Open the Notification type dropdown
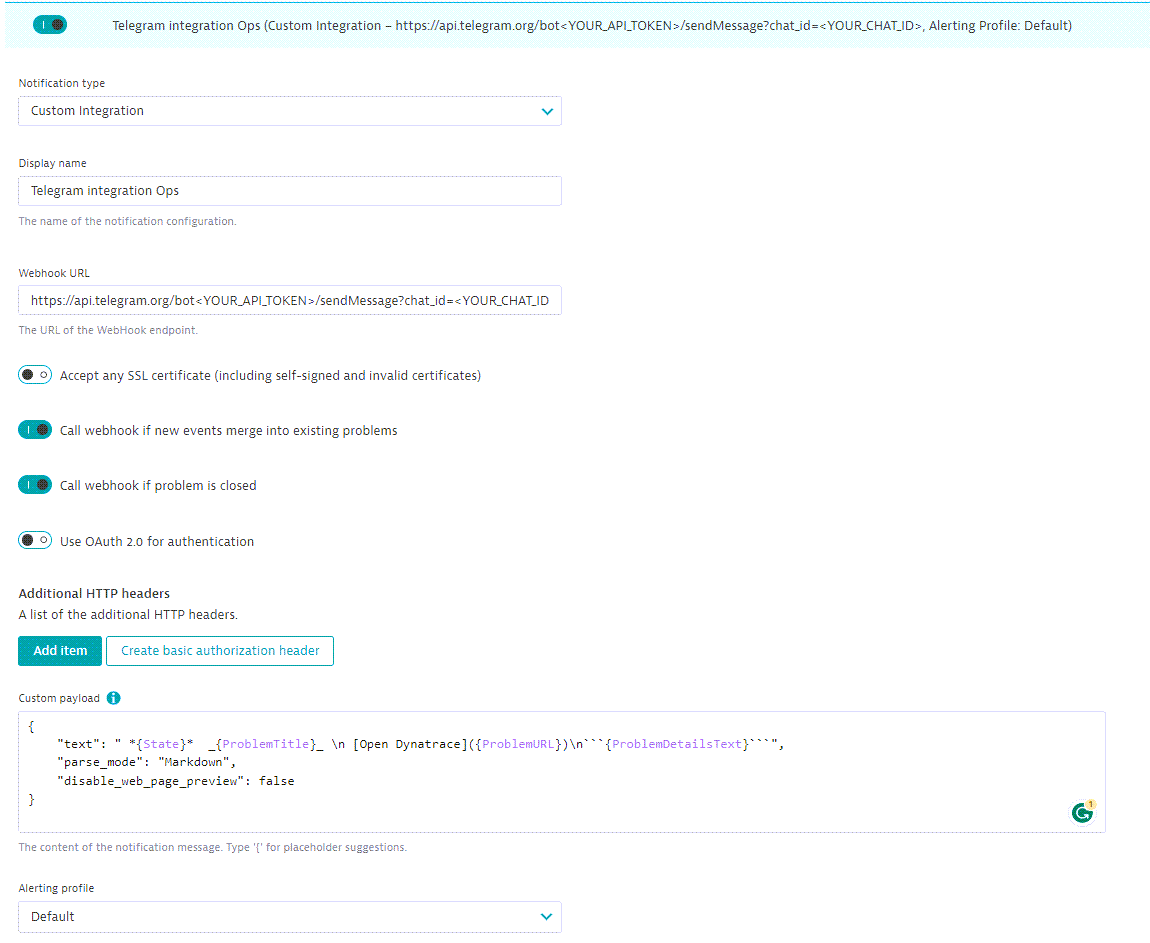The width and height of the screenshot is (1150, 943). (290, 111)
